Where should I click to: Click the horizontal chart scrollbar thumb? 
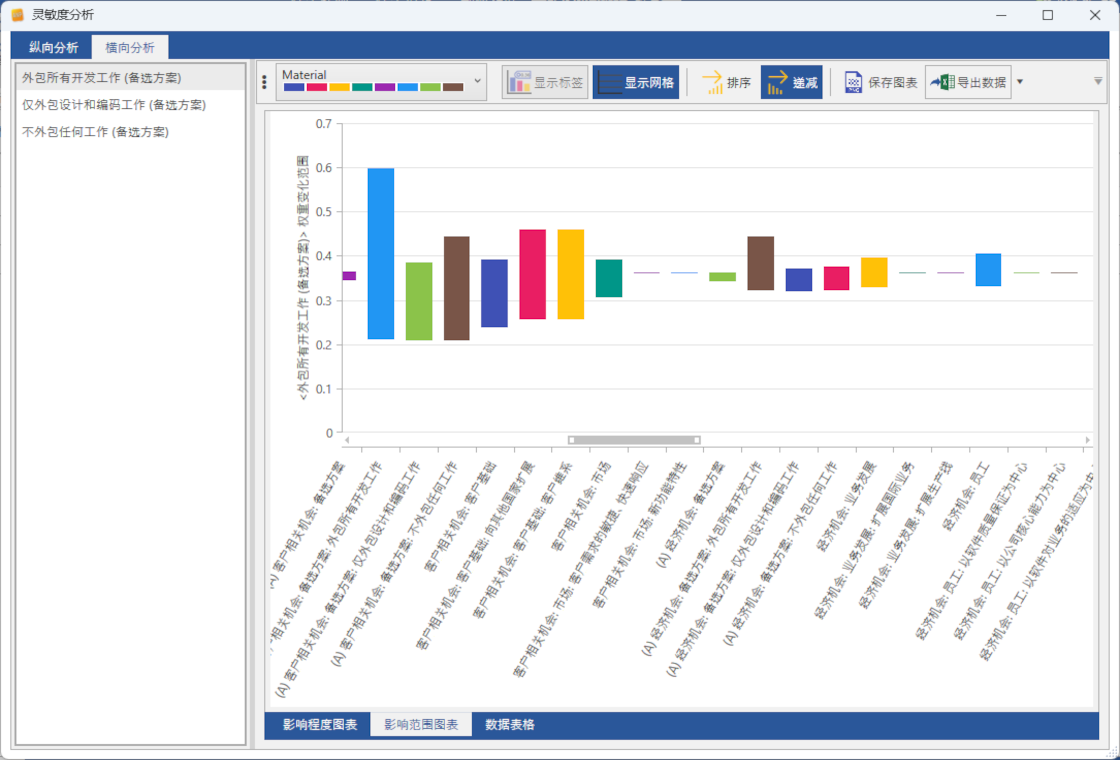[633, 440]
